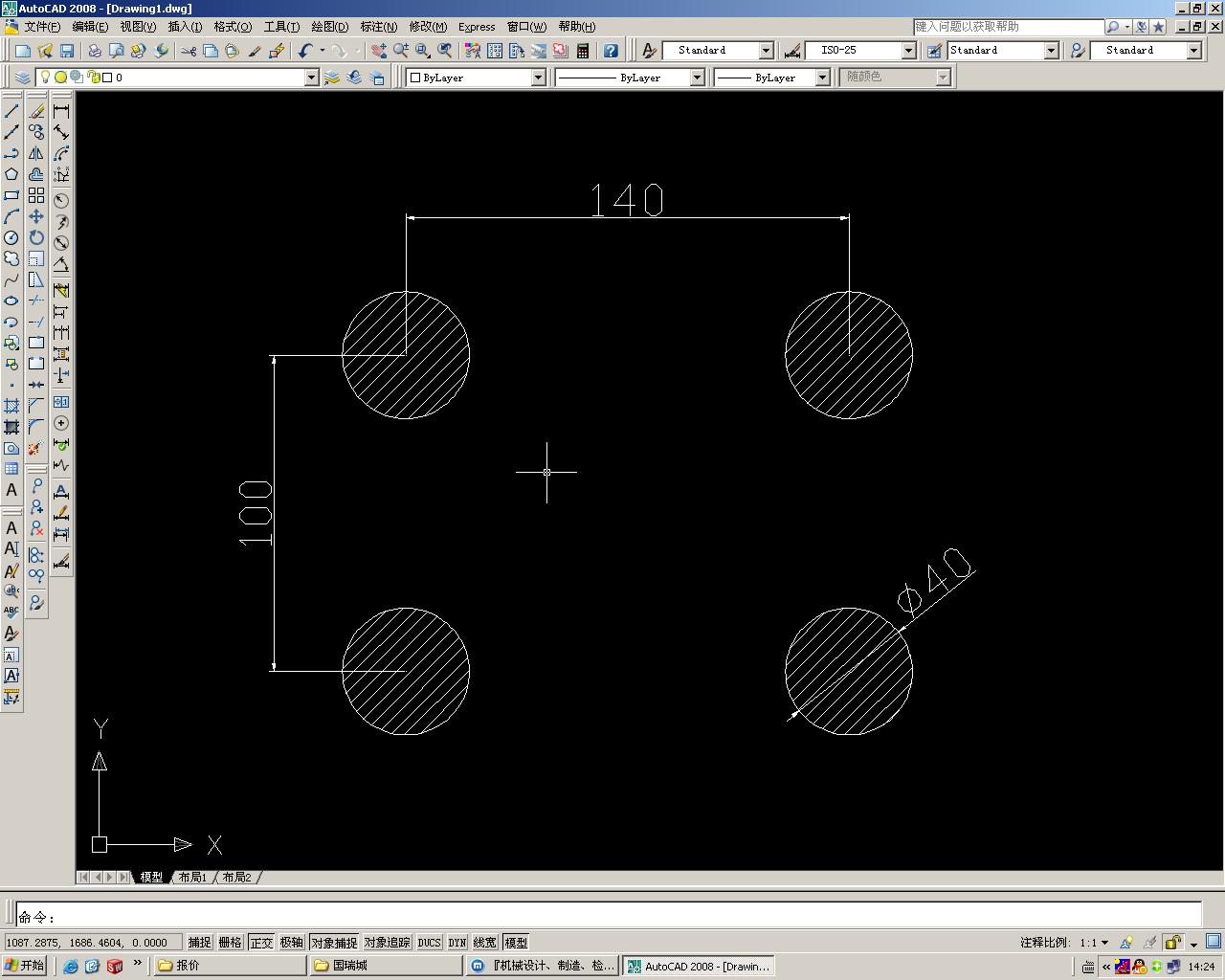Select the Polygon draw tool
The height and width of the screenshot is (980, 1225).
click(11, 174)
